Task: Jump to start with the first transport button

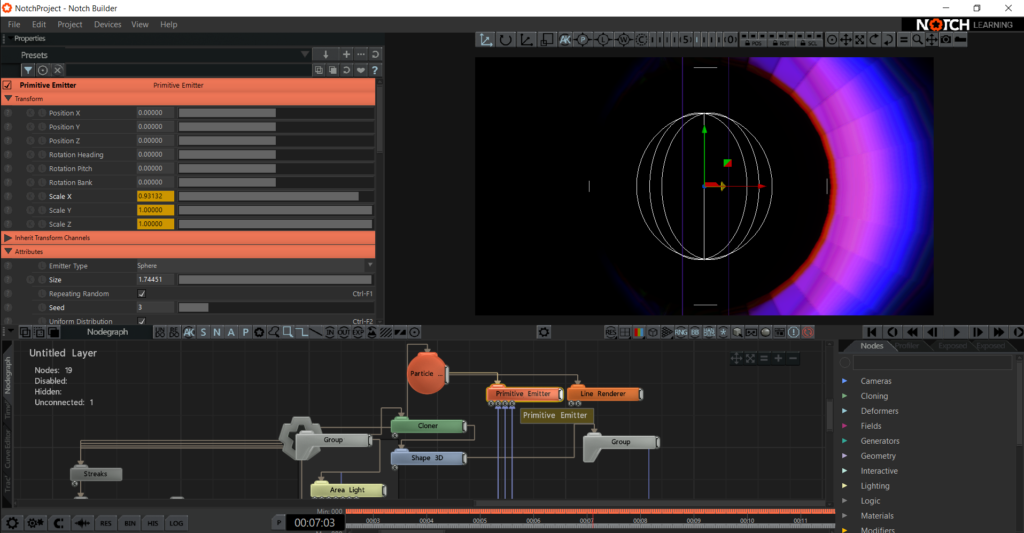Action: click(x=872, y=332)
